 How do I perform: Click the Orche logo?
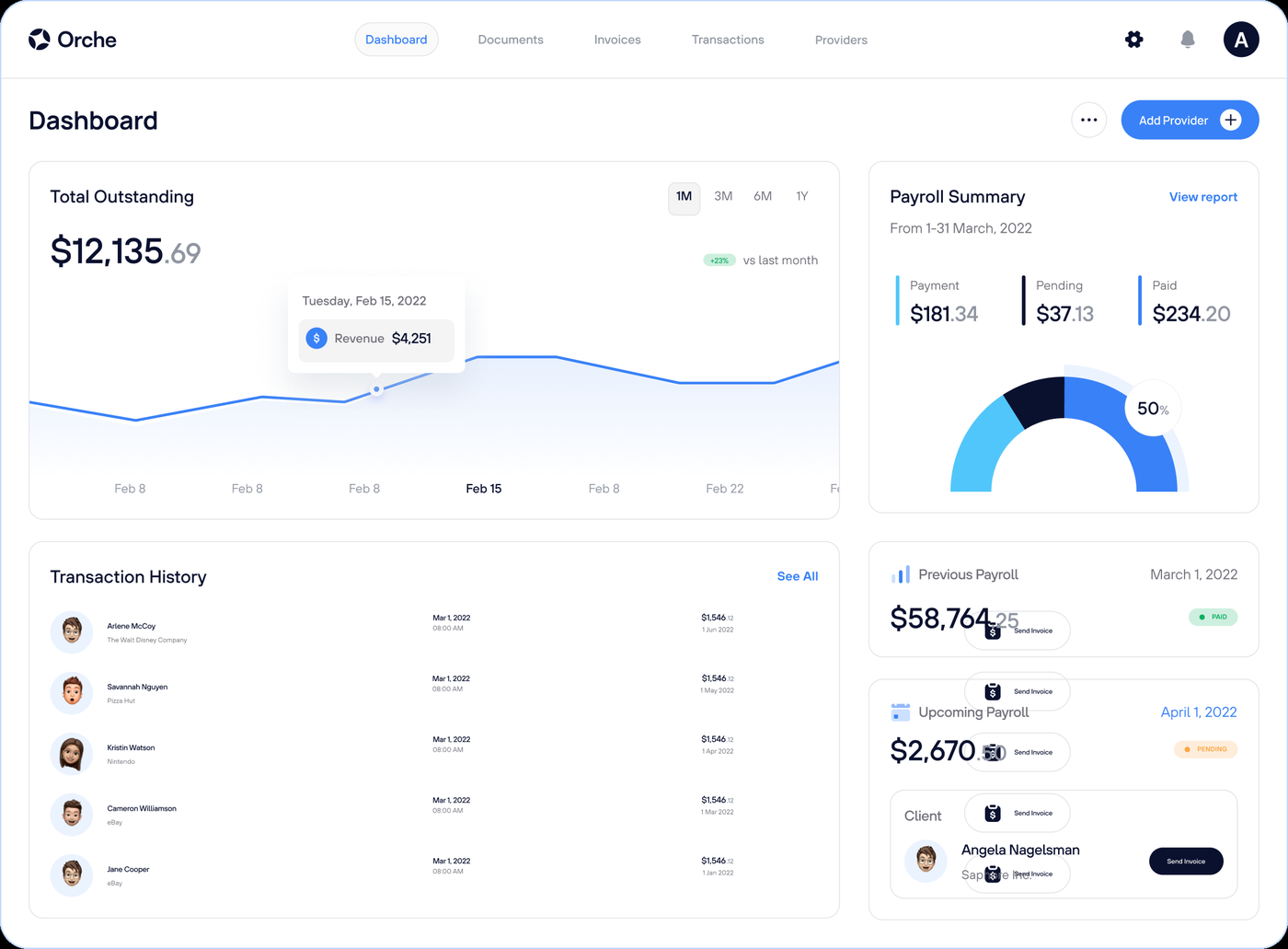click(x=72, y=40)
